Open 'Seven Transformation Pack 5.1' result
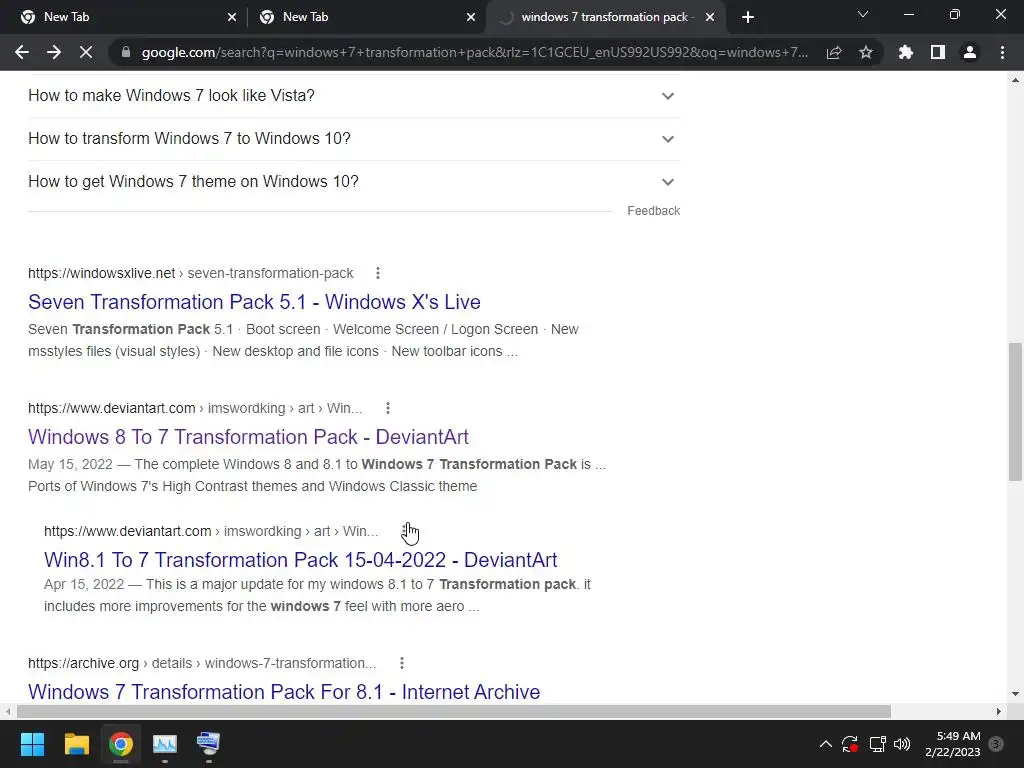 pyautogui.click(x=254, y=302)
